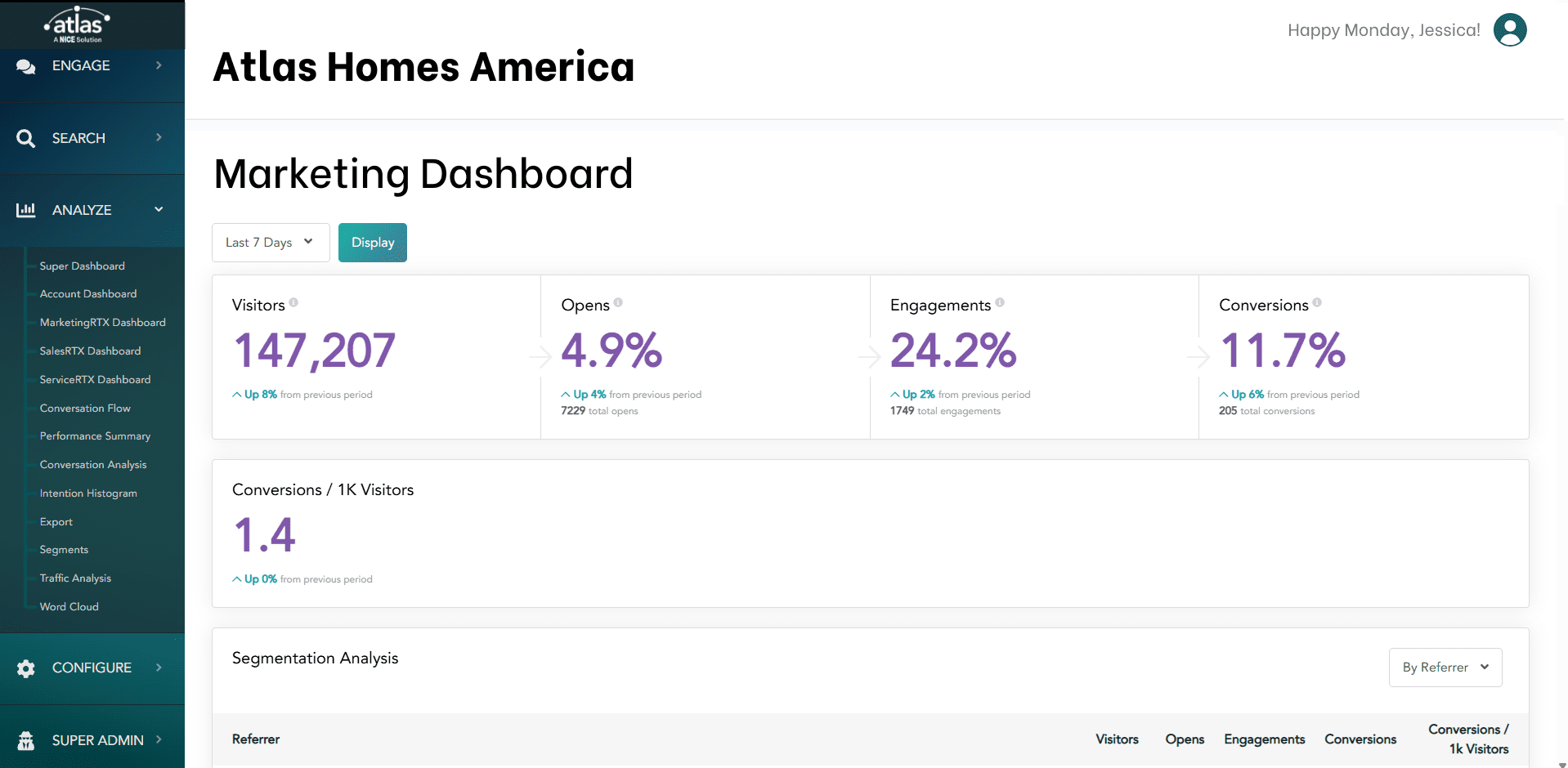Click the ENGAGE menu label
Viewport: 1568px width, 768px height.
tap(81, 65)
